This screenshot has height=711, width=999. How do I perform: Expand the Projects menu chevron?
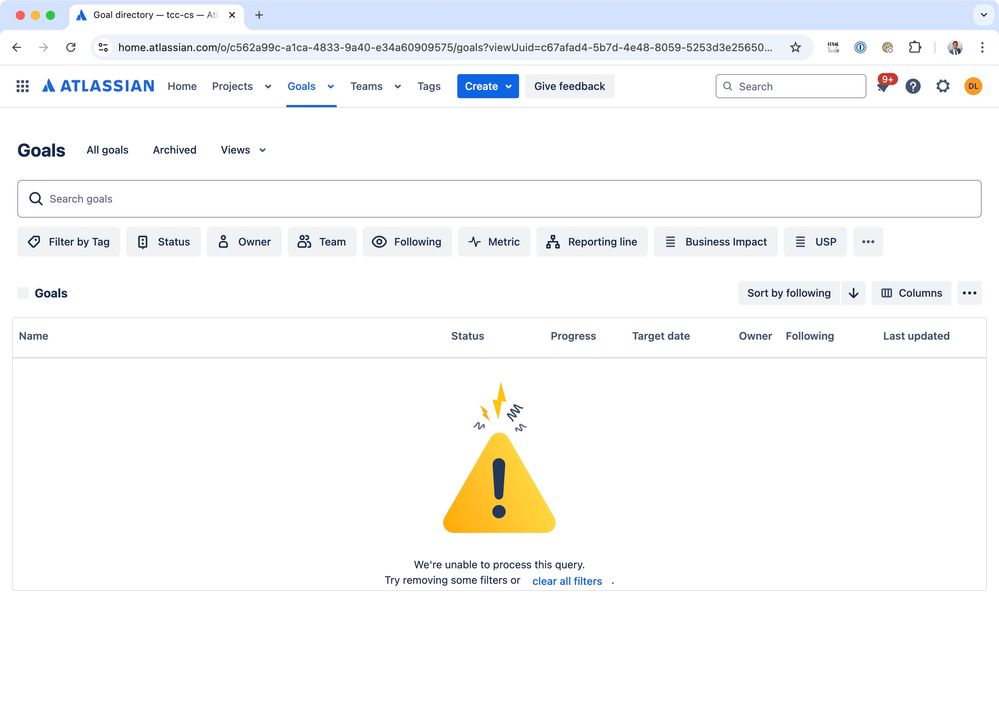click(268, 87)
